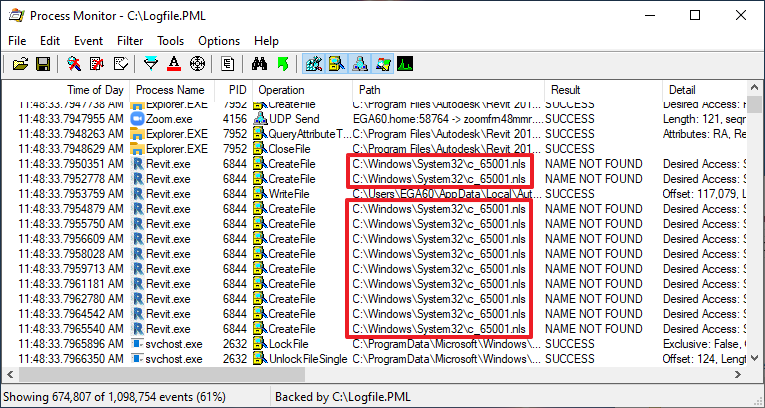Open the Event menu
This screenshot has height=408, width=765.
tap(88, 41)
